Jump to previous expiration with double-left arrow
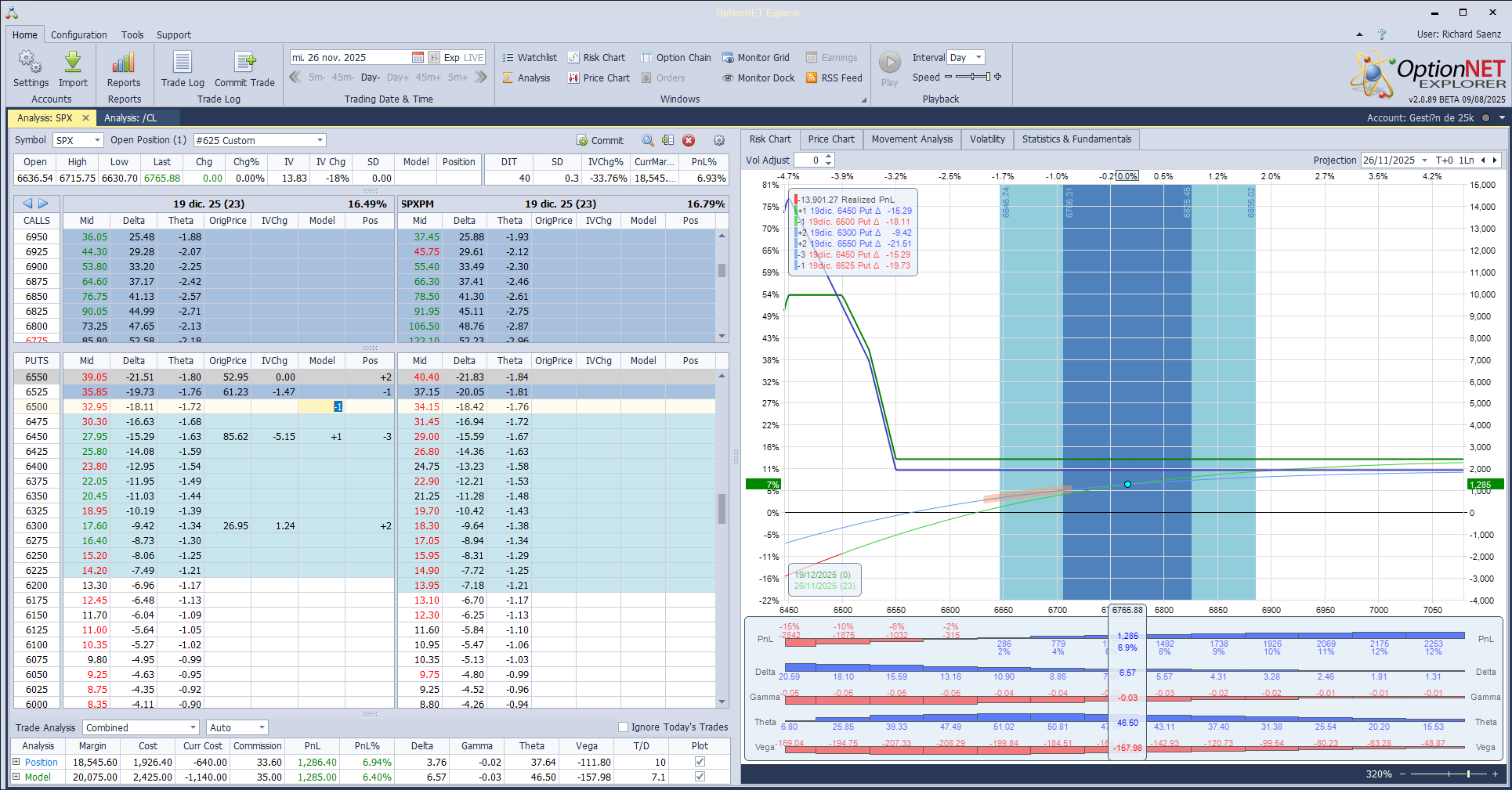Viewport: 1512px width, 790px height. [295, 77]
